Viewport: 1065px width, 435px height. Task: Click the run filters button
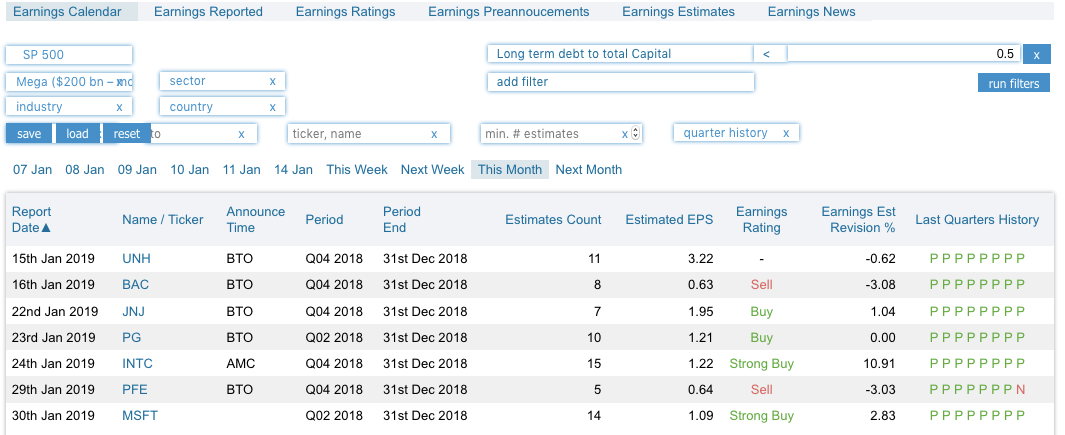(x=1014, y=83)
